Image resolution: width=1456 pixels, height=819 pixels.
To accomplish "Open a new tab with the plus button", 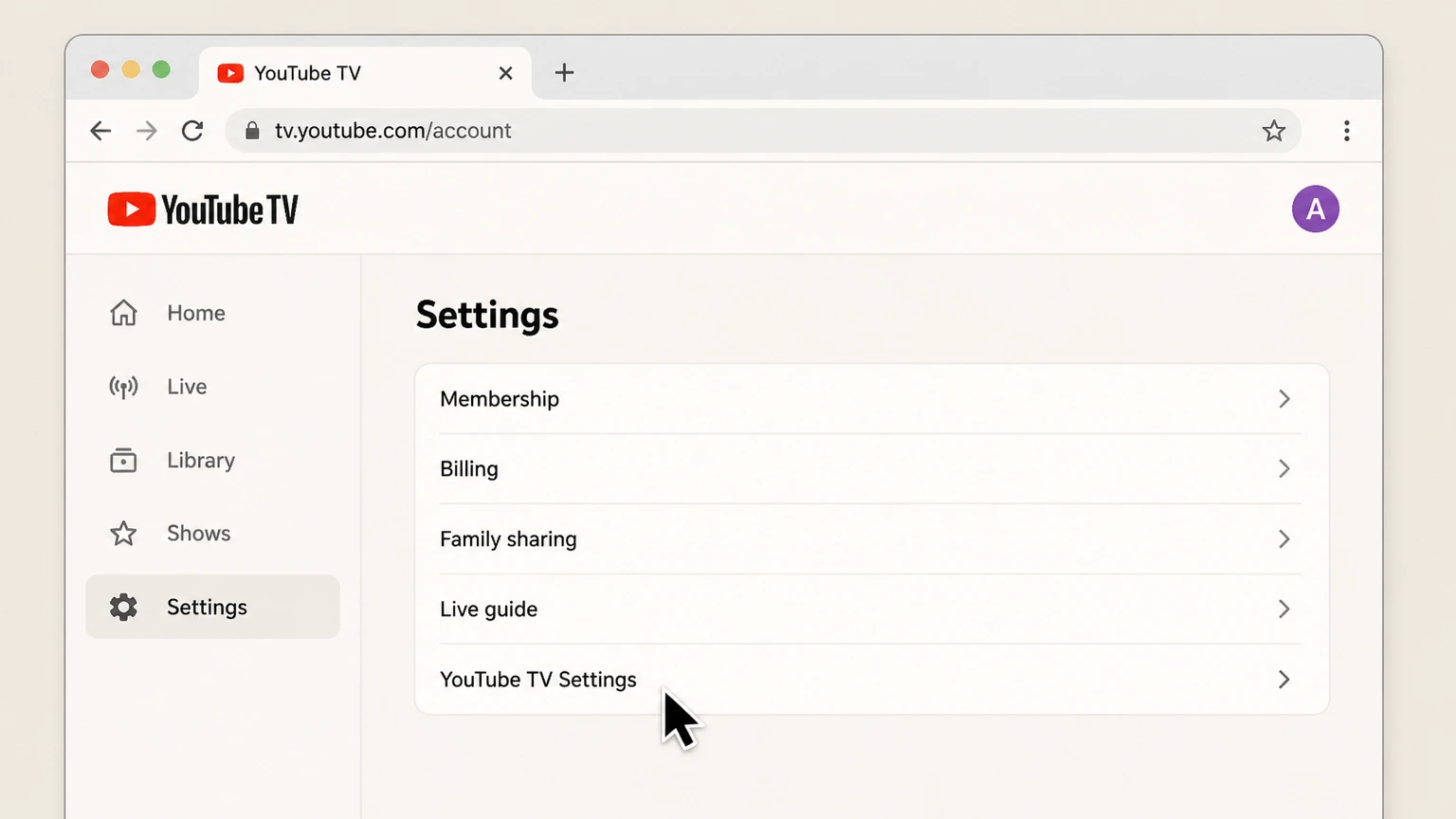I will [x=564, y=73].
